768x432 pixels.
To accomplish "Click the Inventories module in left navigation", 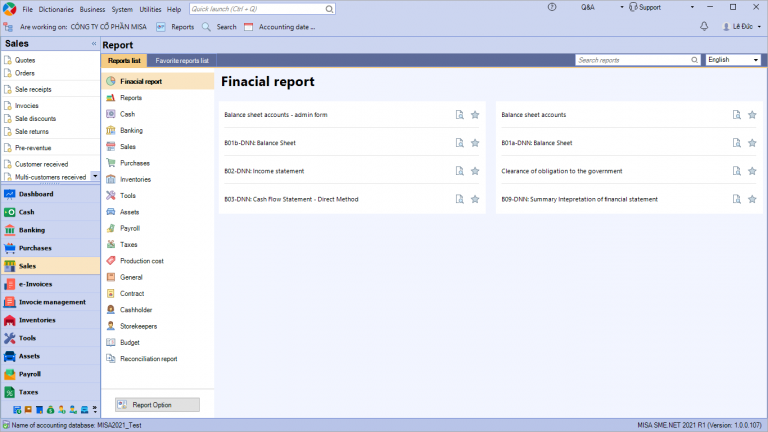I will (37, 320).
